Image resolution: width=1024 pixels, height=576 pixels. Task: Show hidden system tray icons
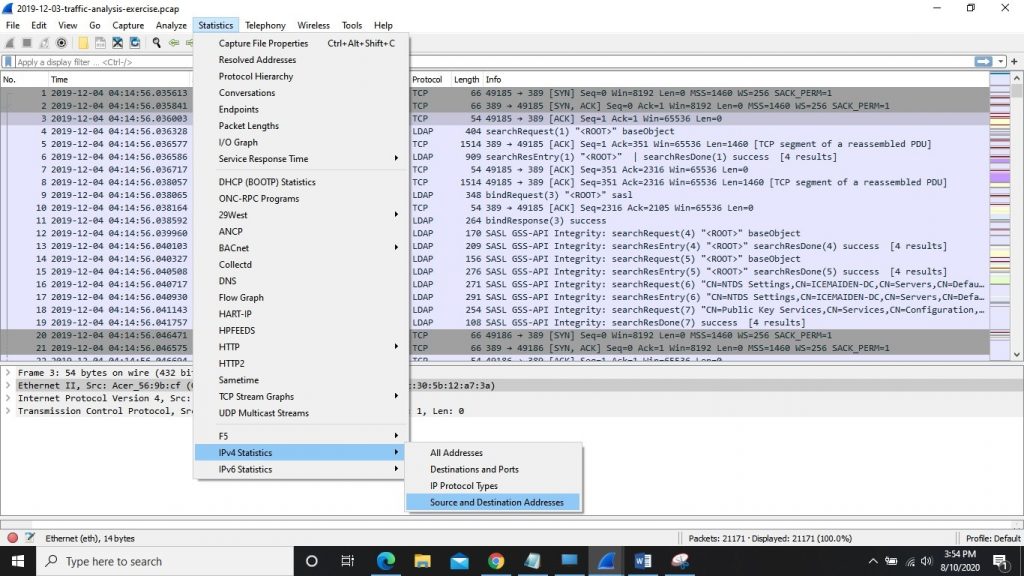(873, 561)
